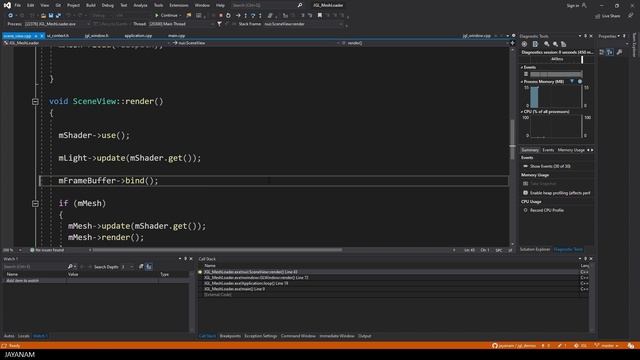Click the thread filter funnel icon
This screenshot has width=640, height=360.
tap(219, 24)
